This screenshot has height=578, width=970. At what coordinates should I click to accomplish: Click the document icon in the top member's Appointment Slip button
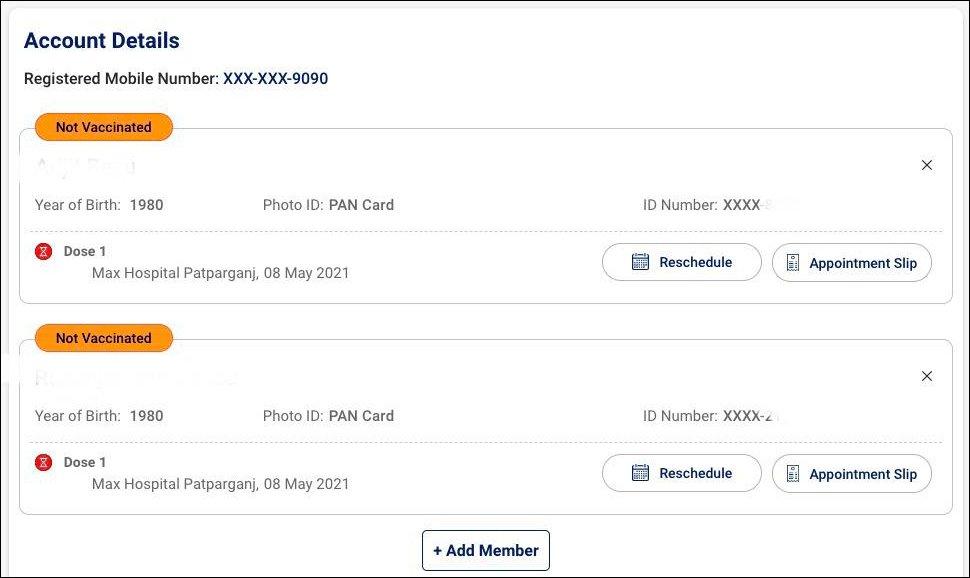pyautogui.click(x=793, y=263)
